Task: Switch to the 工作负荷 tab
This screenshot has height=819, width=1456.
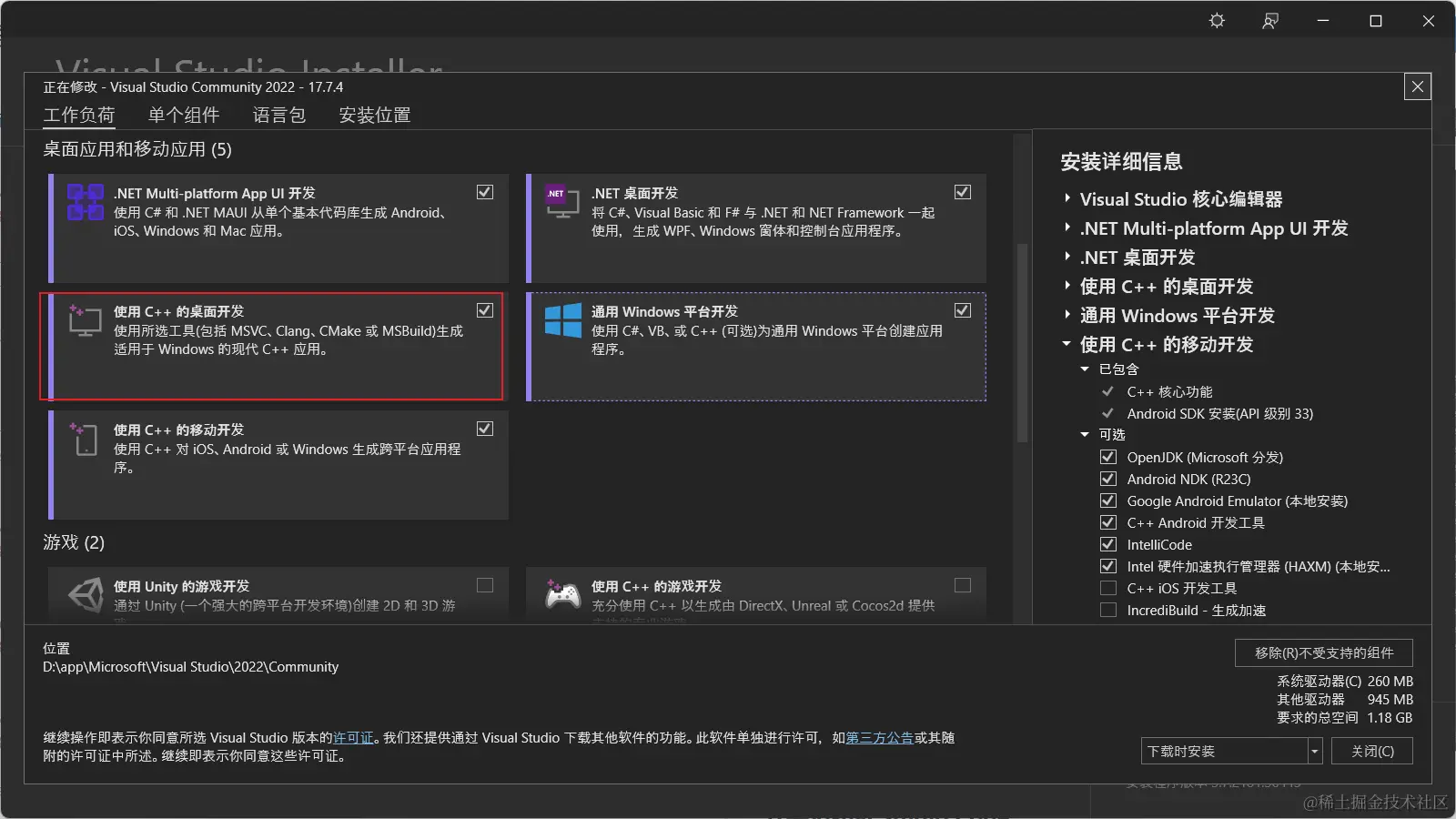Action: 79,115
